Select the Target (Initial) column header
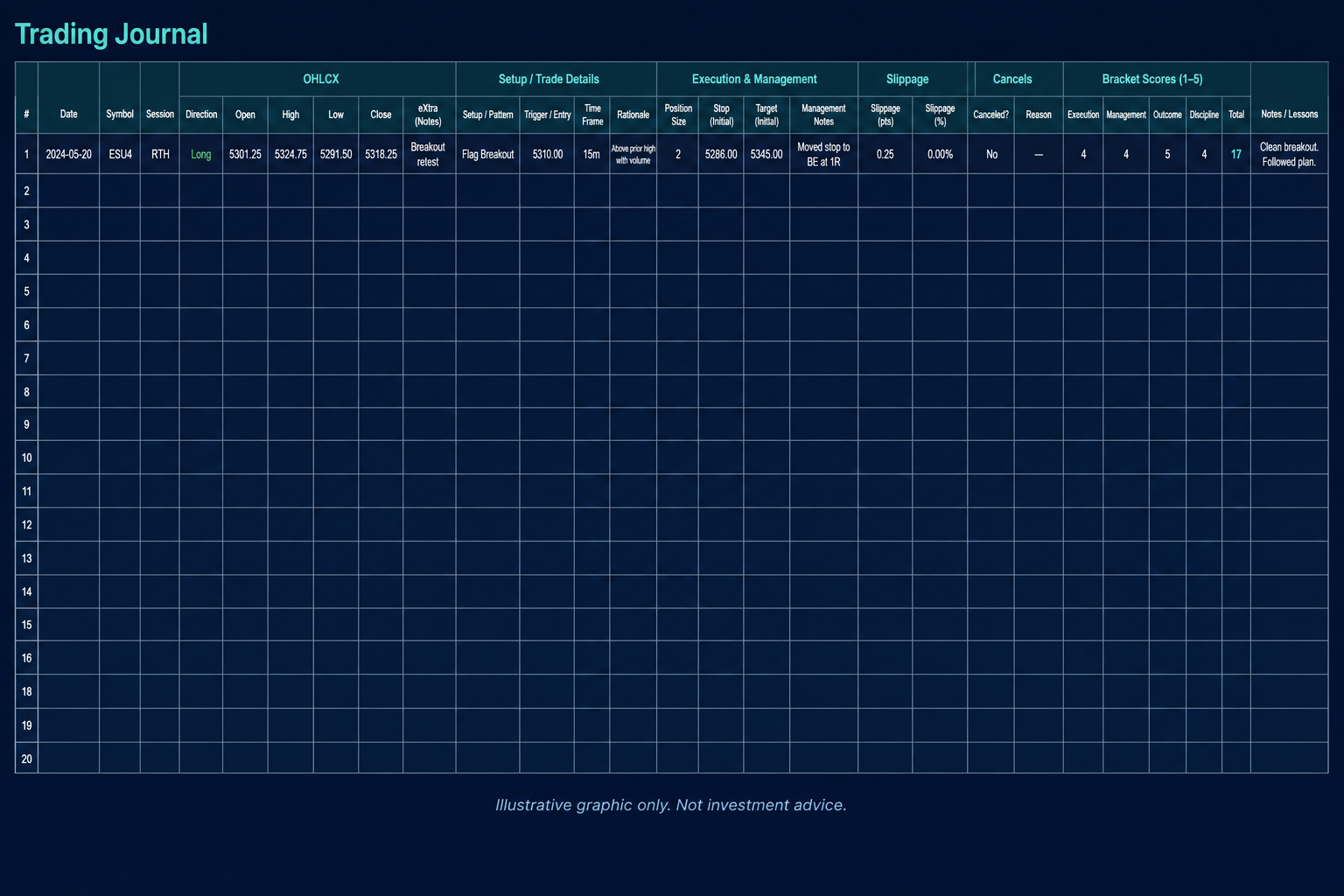Screen dimensions: 1344x896 (x=766, y=115)
